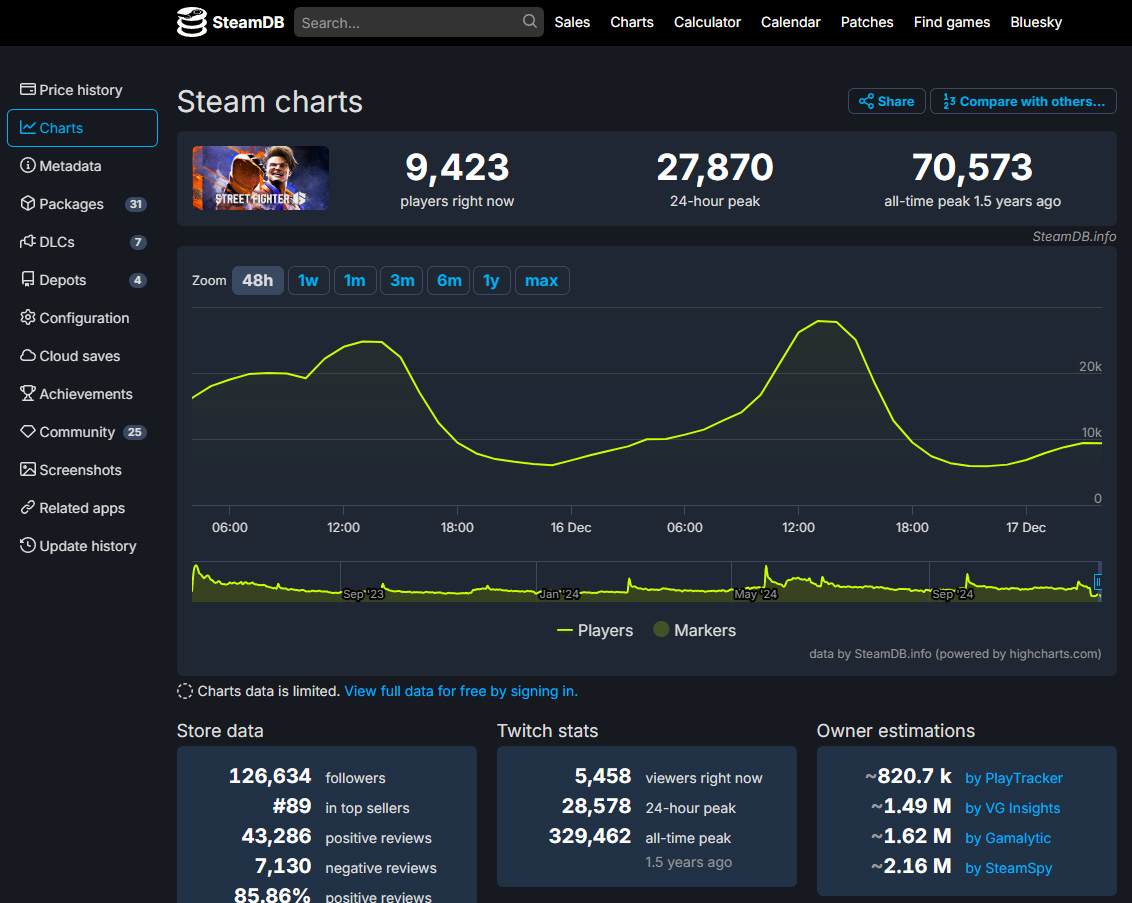Screen dimensions: 1132x903
Task: Click the 5,458 viewers right now value
Action: [x=603, y=776]
